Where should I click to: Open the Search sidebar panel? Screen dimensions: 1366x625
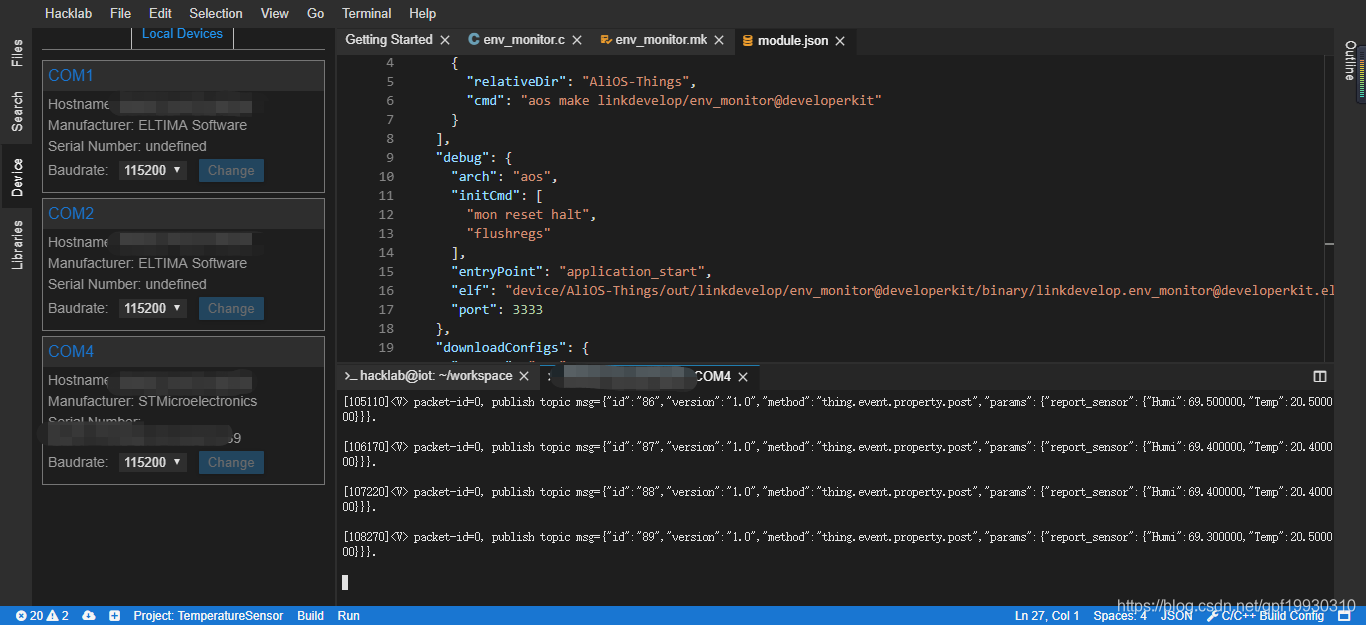(x=17, y=111)
